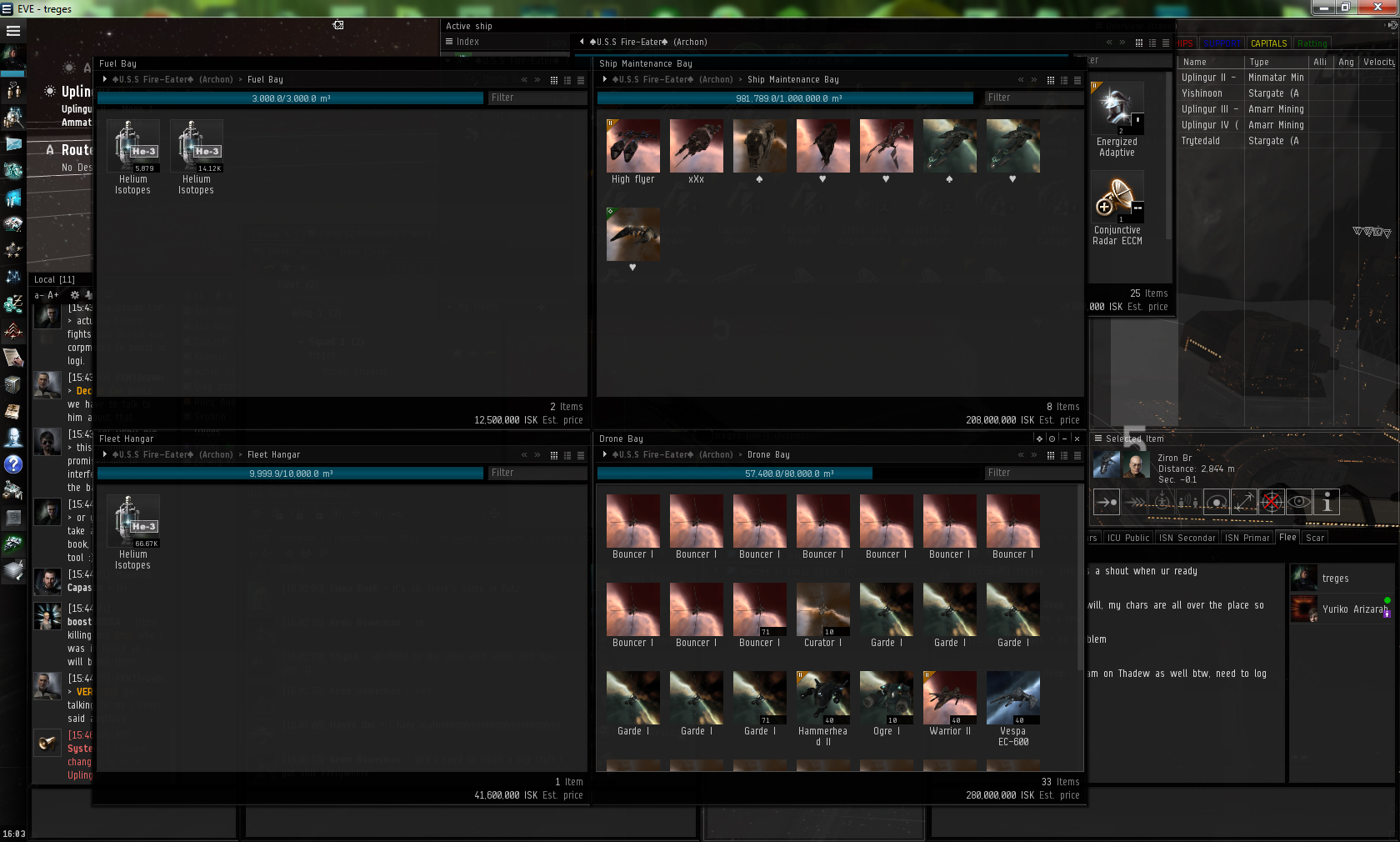Open the Selected Item window menu
The image size is (1400, 842).
click(x=1098, y=439)
